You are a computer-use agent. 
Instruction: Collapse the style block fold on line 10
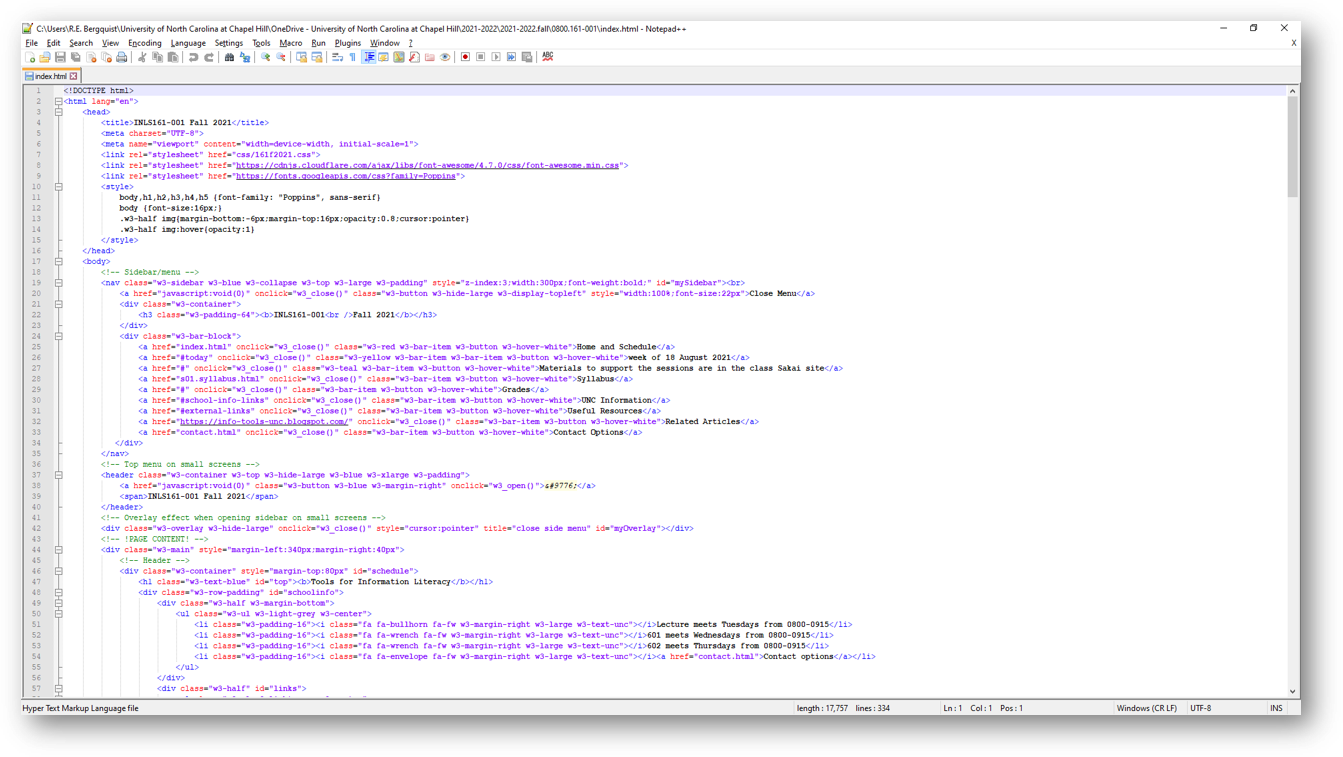[x=59, y=187]
